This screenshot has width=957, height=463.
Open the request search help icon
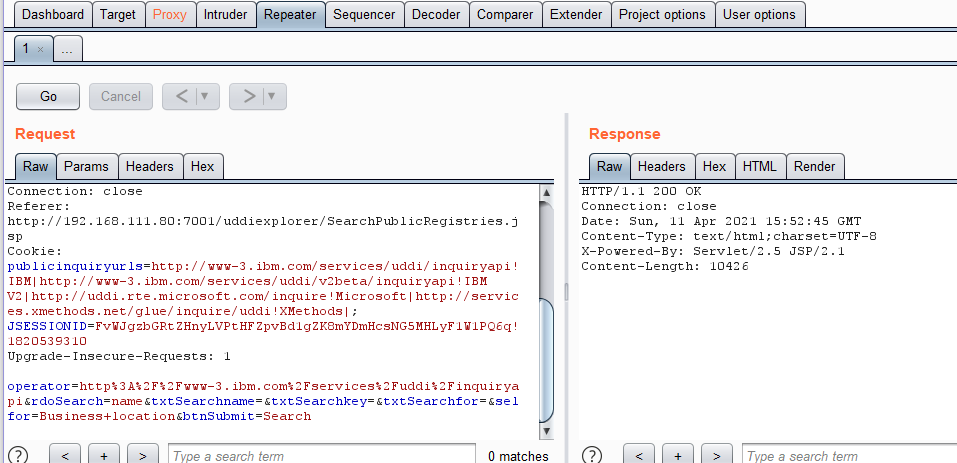click(18, 455)
